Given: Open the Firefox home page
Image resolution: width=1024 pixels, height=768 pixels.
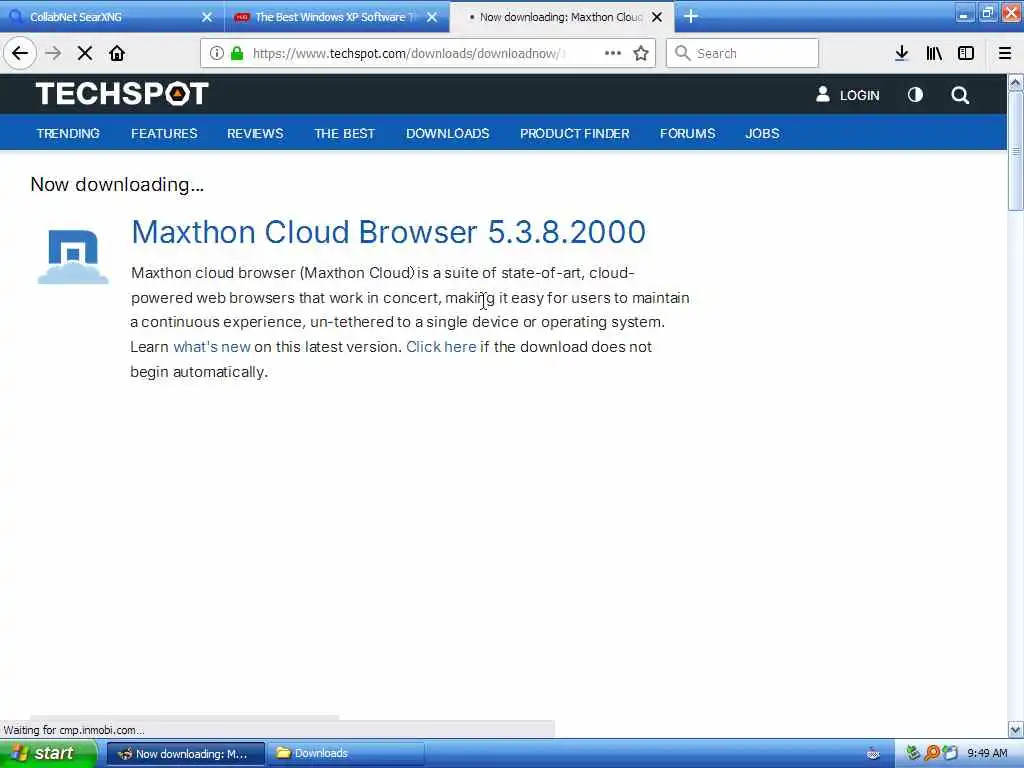Looking at the screenshot, I should click(117, 54).
